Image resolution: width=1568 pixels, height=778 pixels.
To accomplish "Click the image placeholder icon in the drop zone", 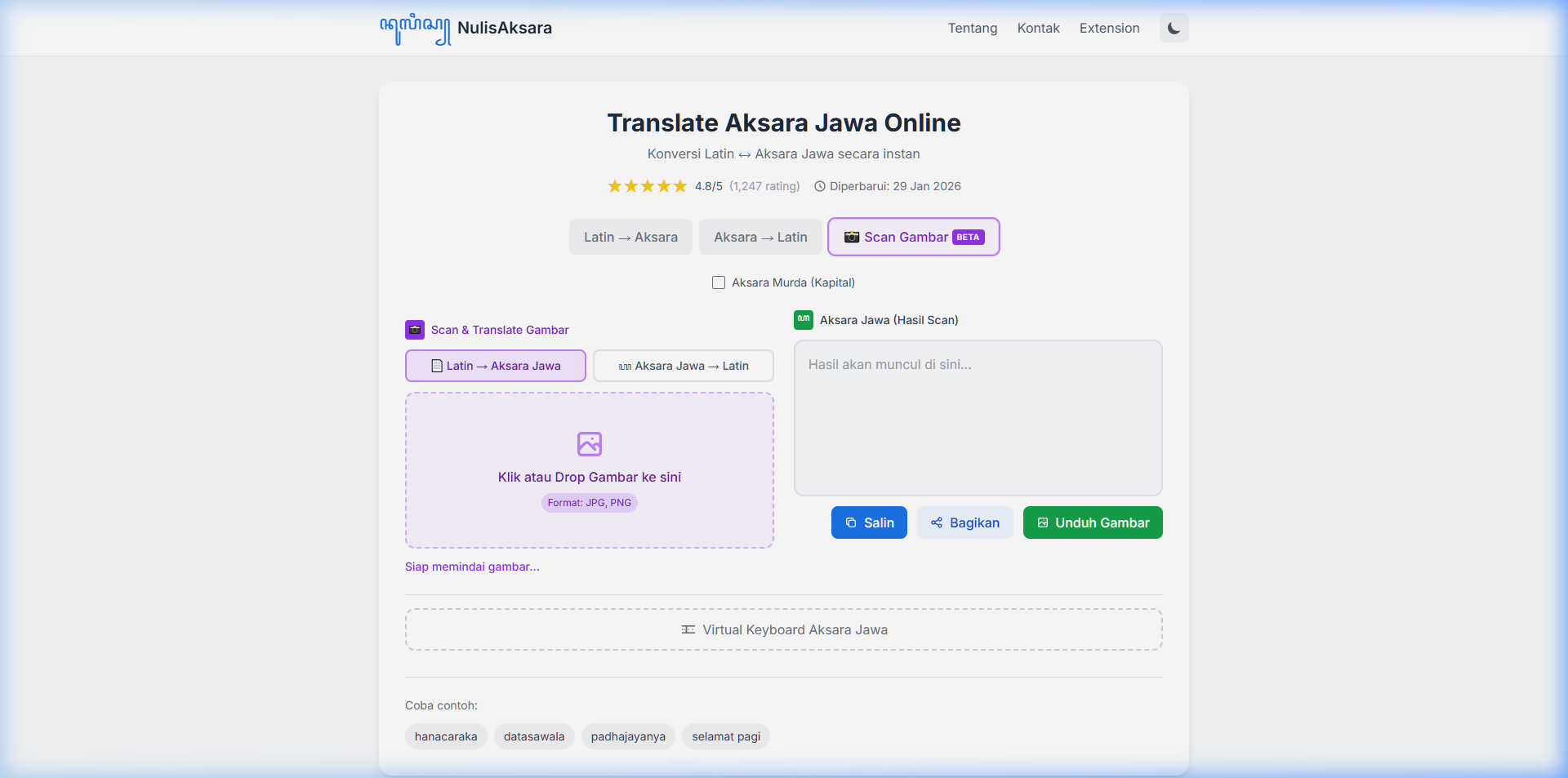I will [x=589, y=444].
